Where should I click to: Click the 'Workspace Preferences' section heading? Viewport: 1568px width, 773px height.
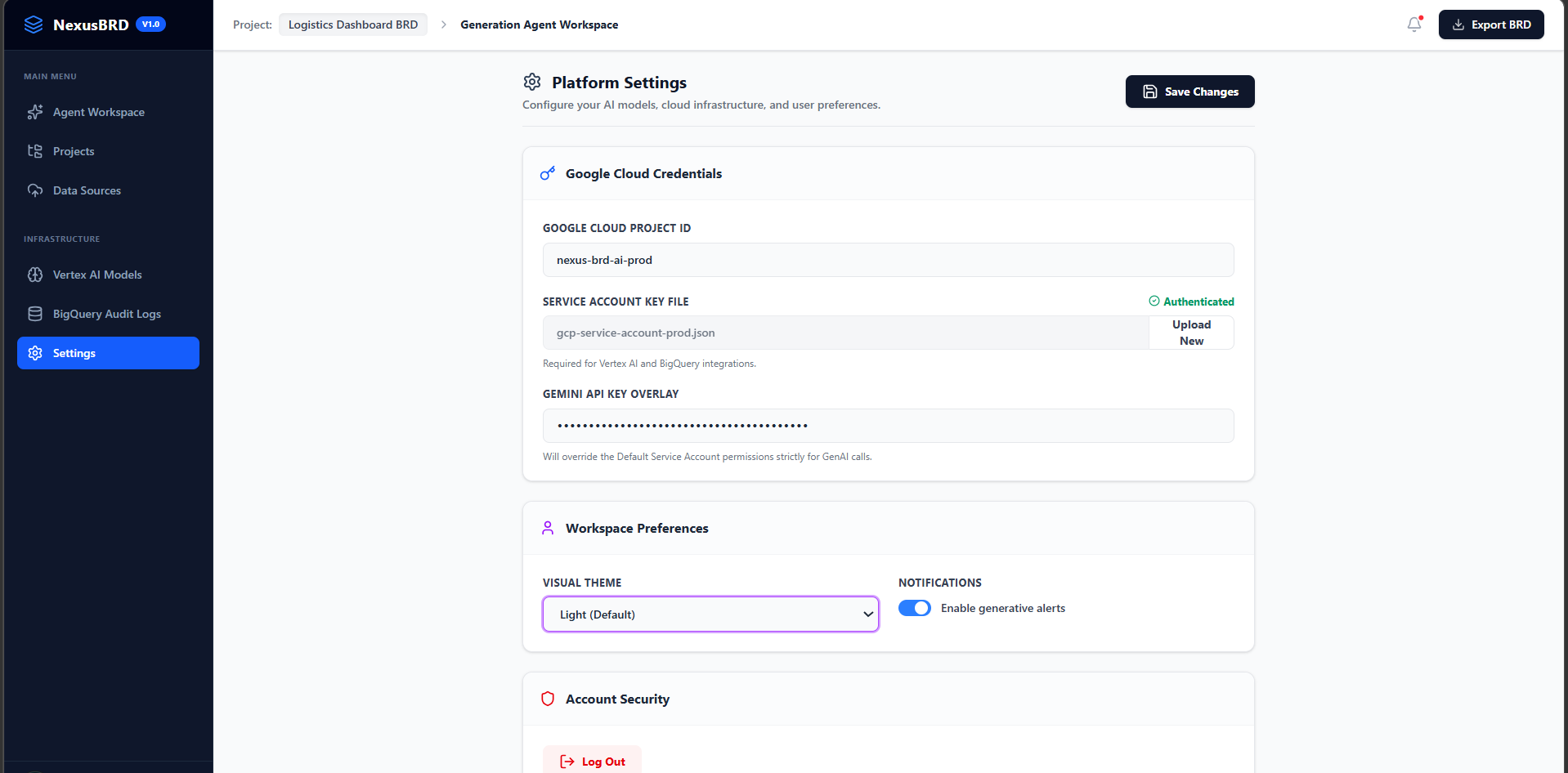coord(637,528)
